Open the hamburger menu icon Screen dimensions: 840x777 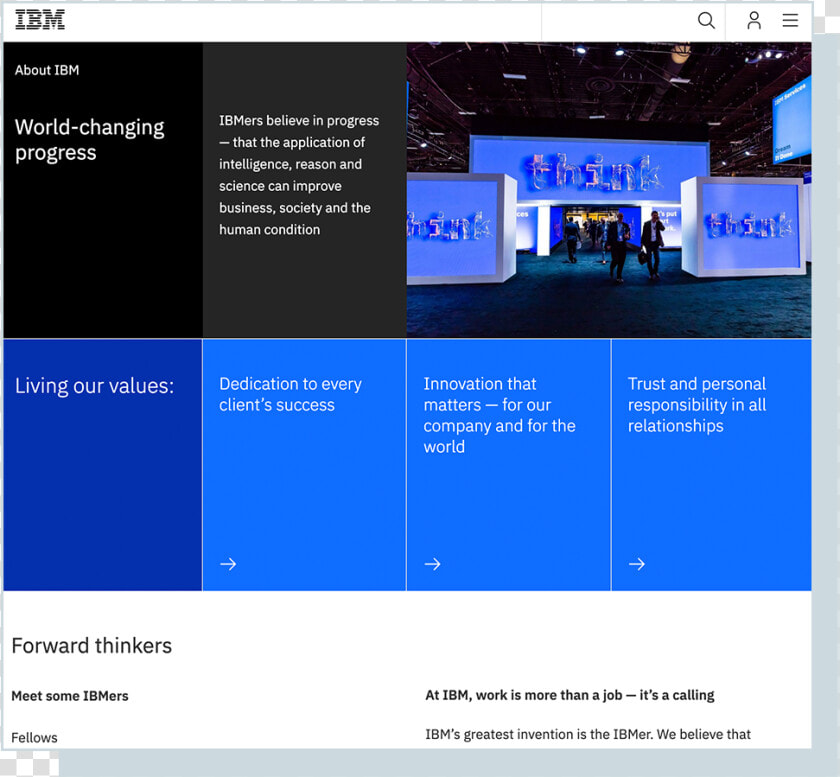pos(790,21)
